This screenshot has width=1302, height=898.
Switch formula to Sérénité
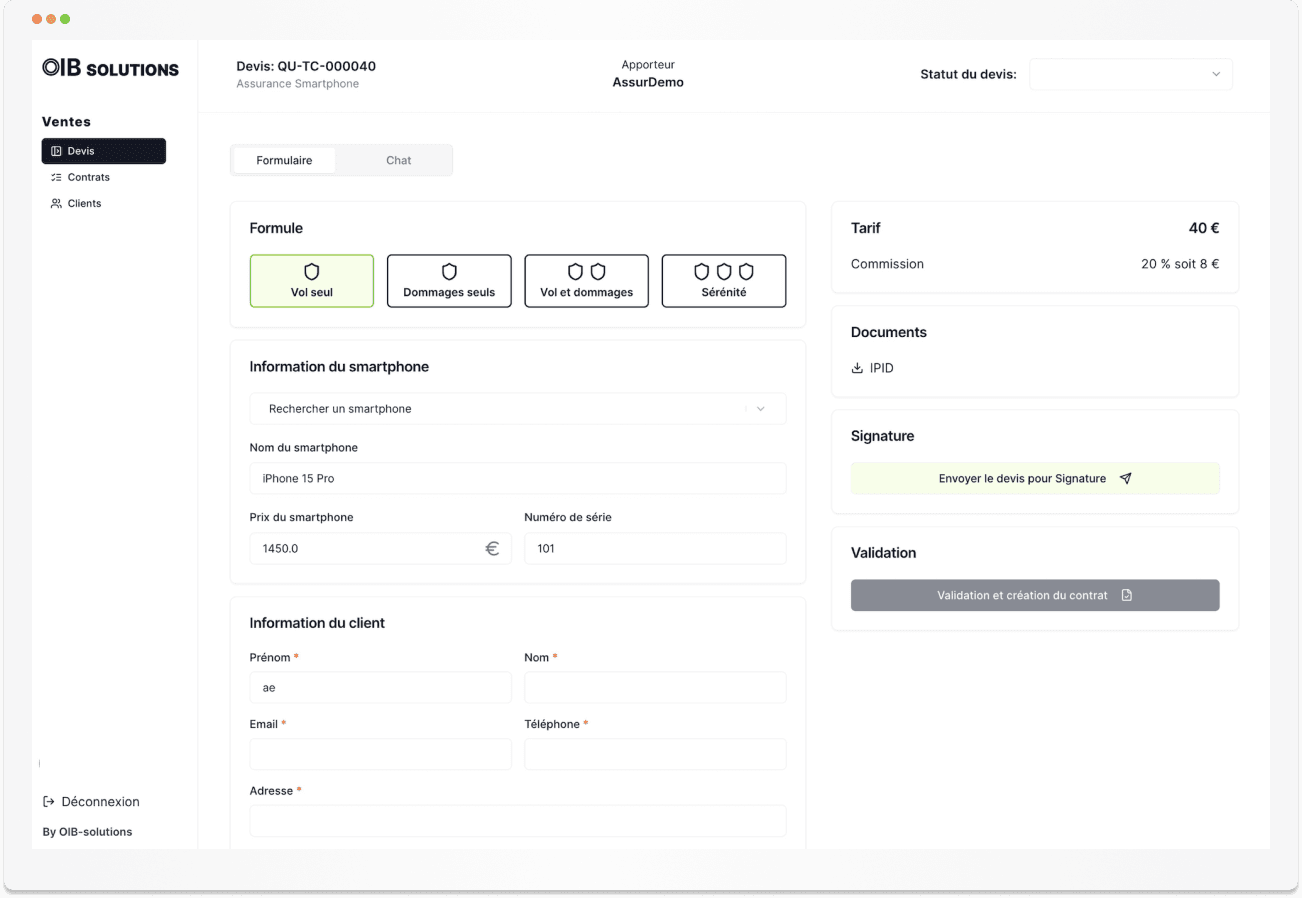click(723, 280)
